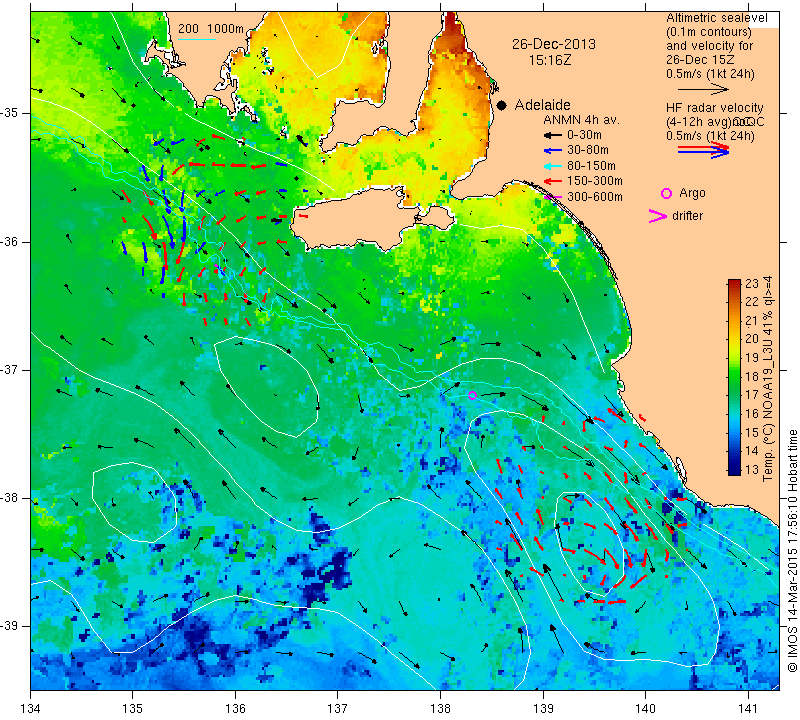Click the longitude 141 axis label
Viewport: 800px width, 720px height.
click(x=748, y=709)
